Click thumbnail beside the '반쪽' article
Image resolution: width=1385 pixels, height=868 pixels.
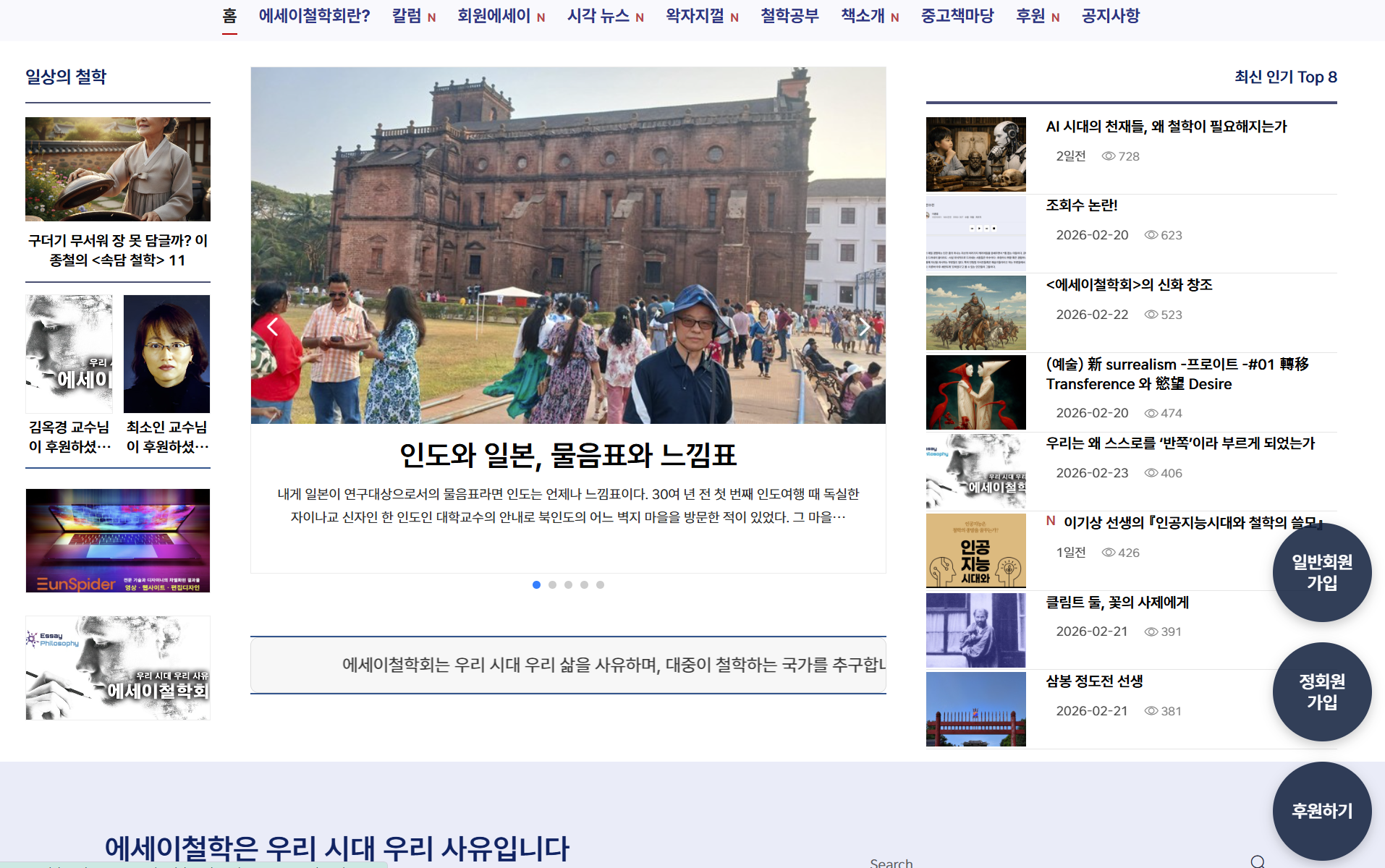tap(976, 472)
